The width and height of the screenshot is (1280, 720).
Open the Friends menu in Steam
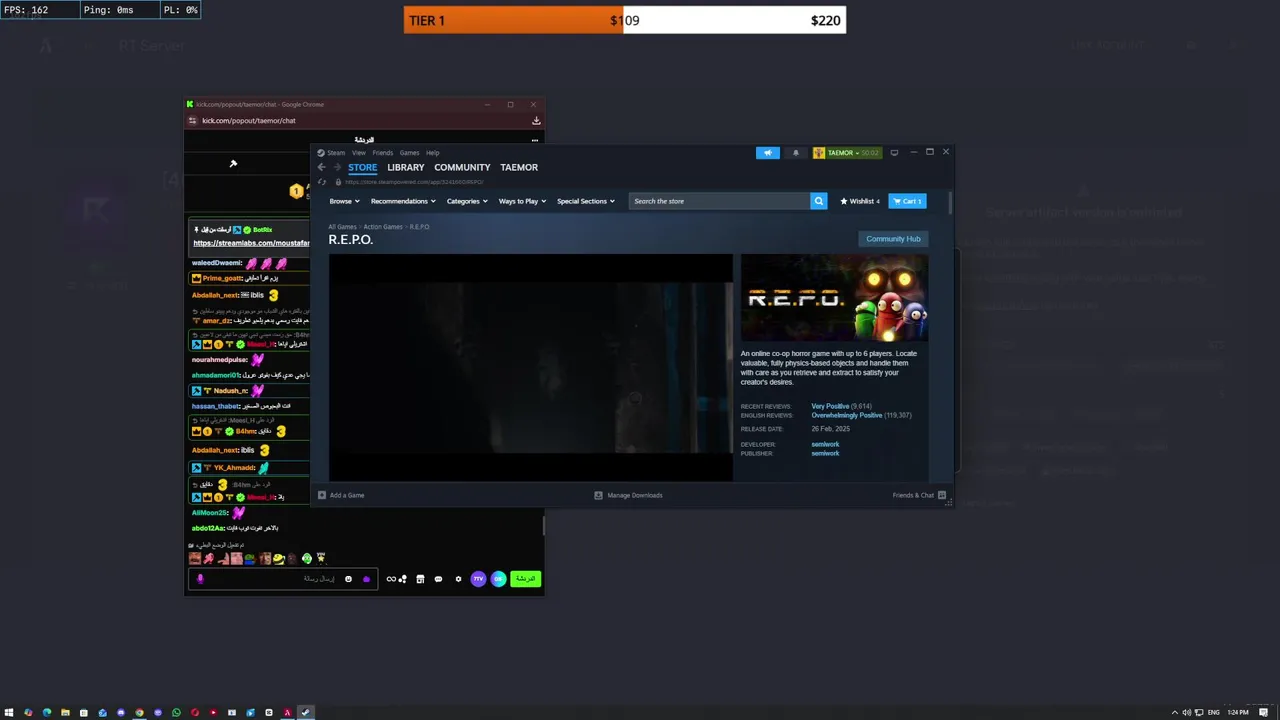[383, 153]
